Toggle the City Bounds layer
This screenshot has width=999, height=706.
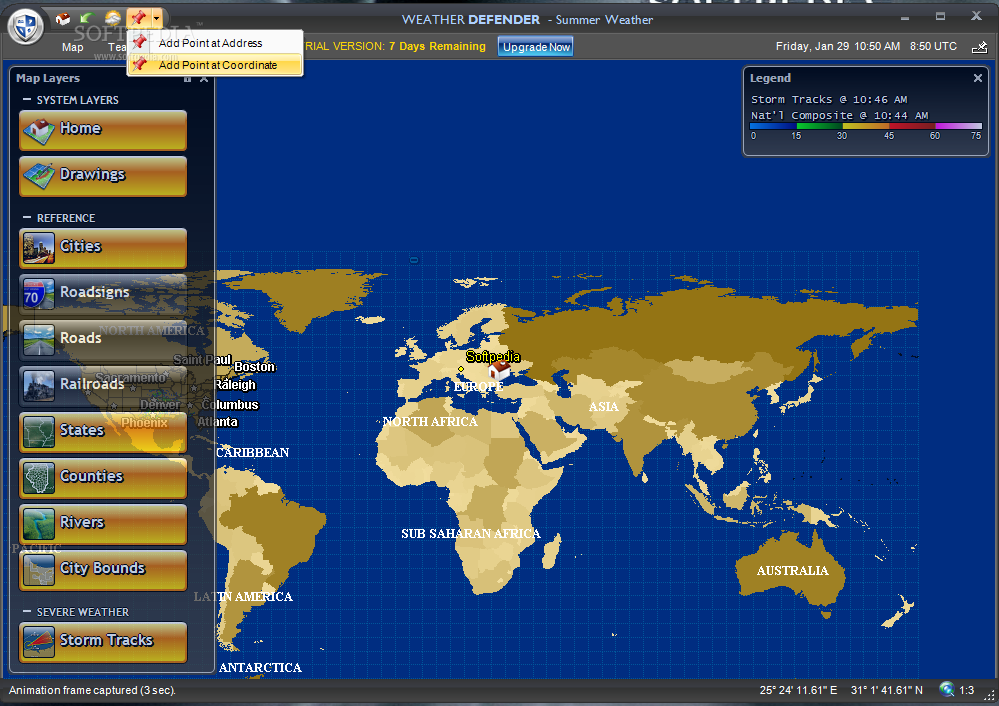coord(103,570)
